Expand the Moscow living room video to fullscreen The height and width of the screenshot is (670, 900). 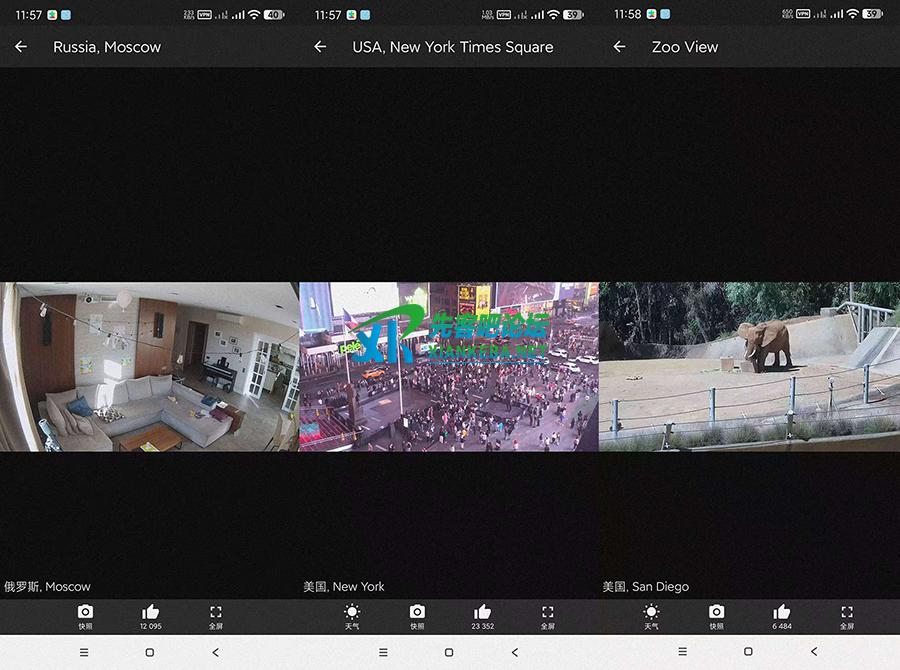coord(216,615)
